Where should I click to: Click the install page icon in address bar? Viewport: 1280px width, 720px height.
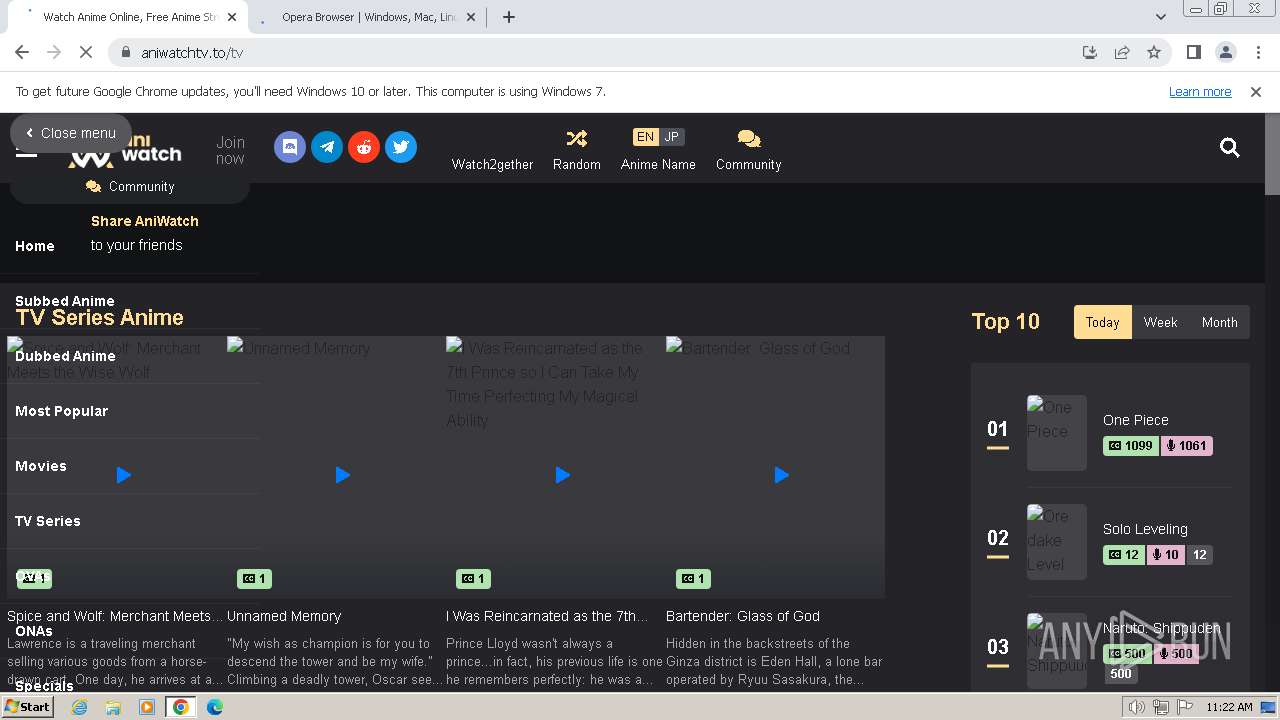tap(1090, 52)
